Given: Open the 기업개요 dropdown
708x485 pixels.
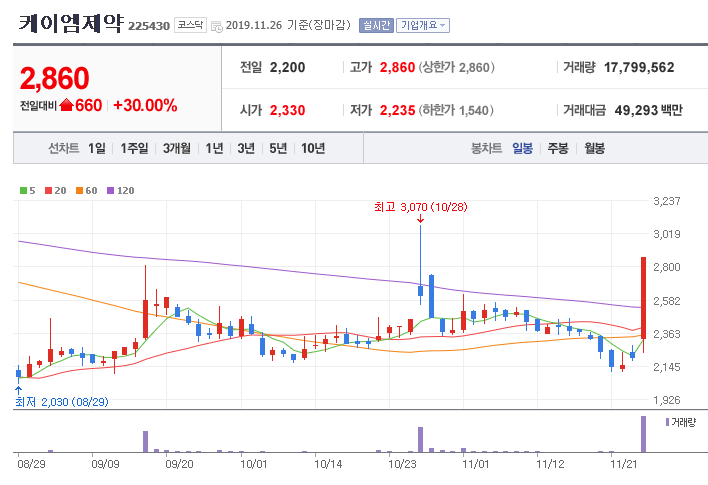Looking at the screenshot, I should [423, 25].
